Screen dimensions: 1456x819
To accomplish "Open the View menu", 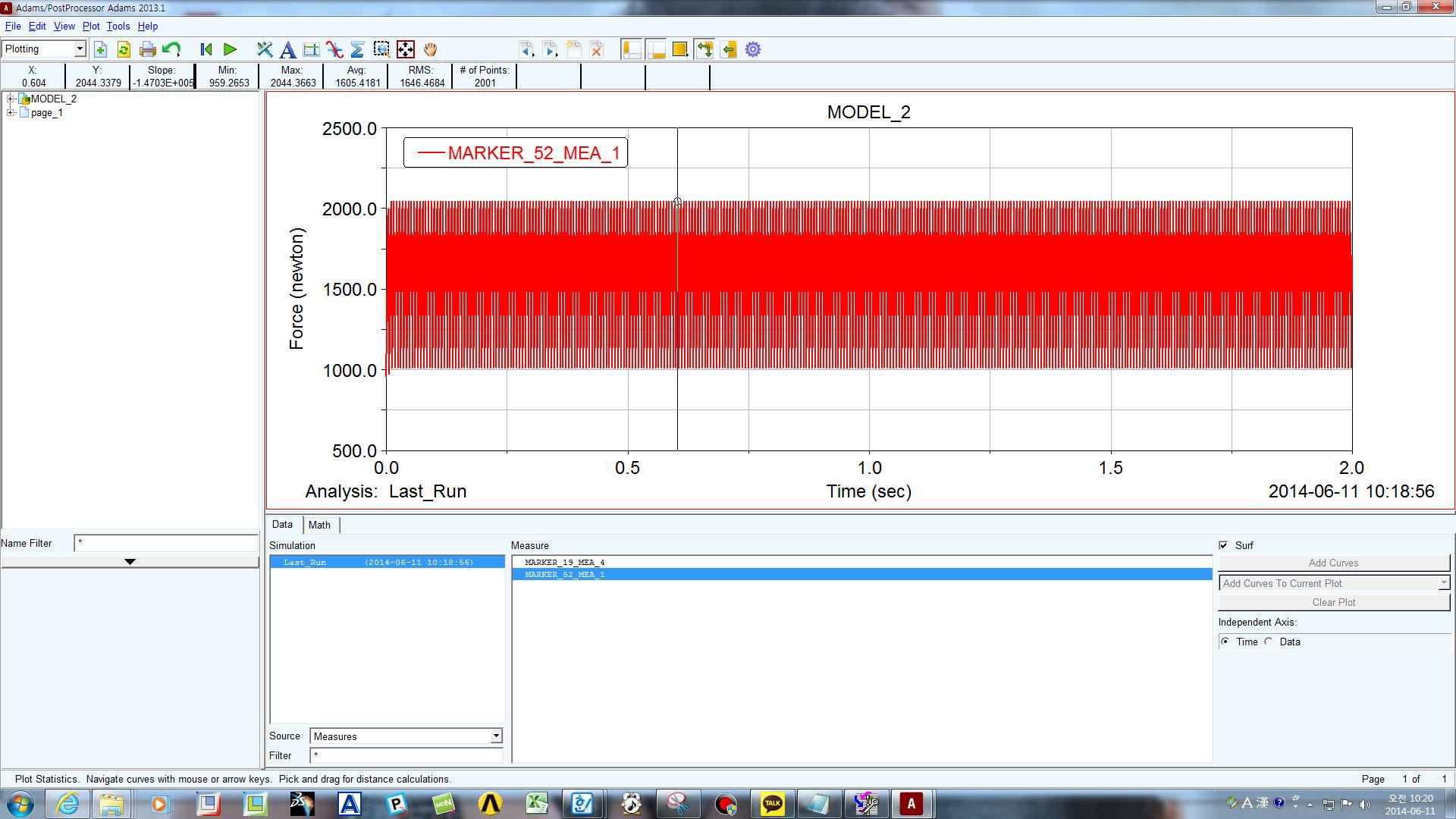I will tap(64, 26).
